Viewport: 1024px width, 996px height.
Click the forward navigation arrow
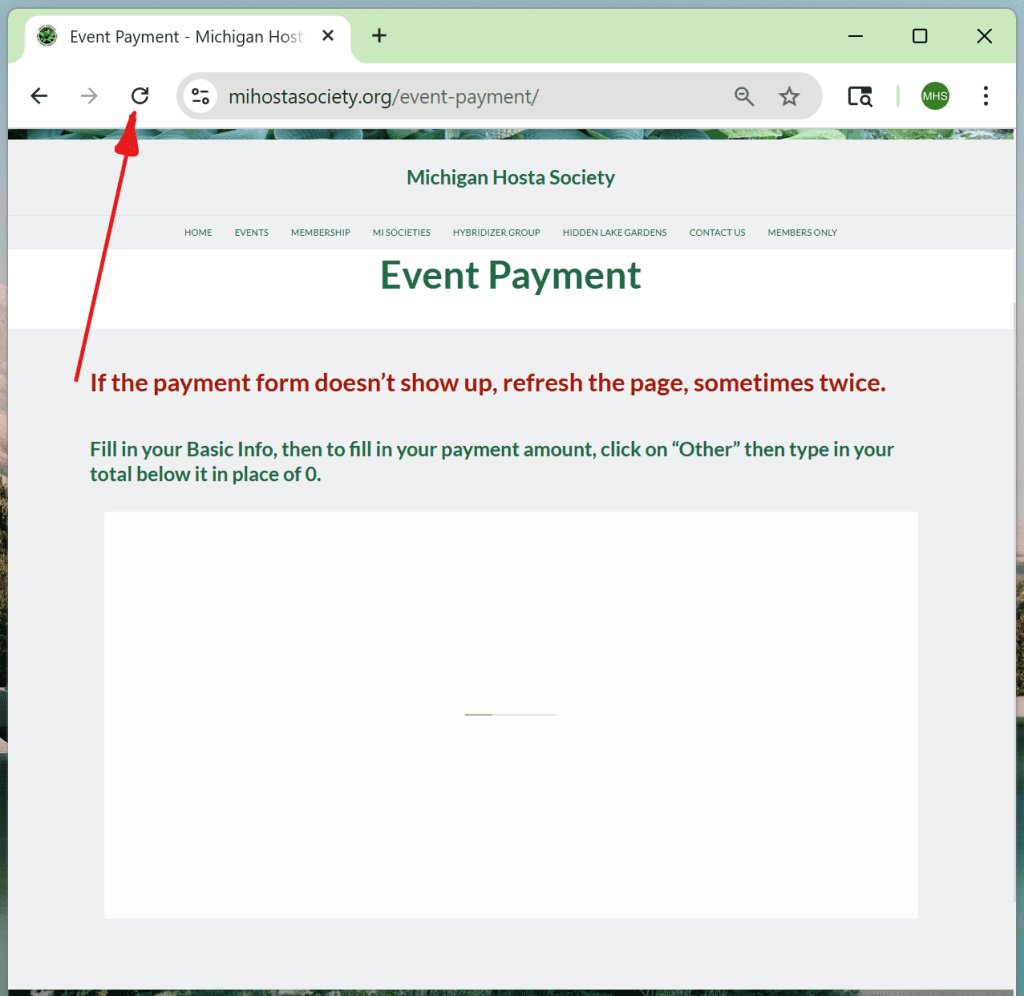click(89, 96)
